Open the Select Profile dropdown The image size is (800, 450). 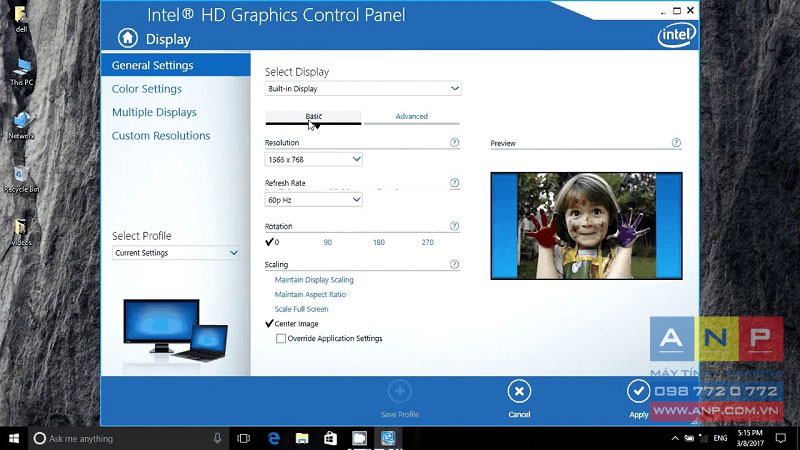(176, 253)
